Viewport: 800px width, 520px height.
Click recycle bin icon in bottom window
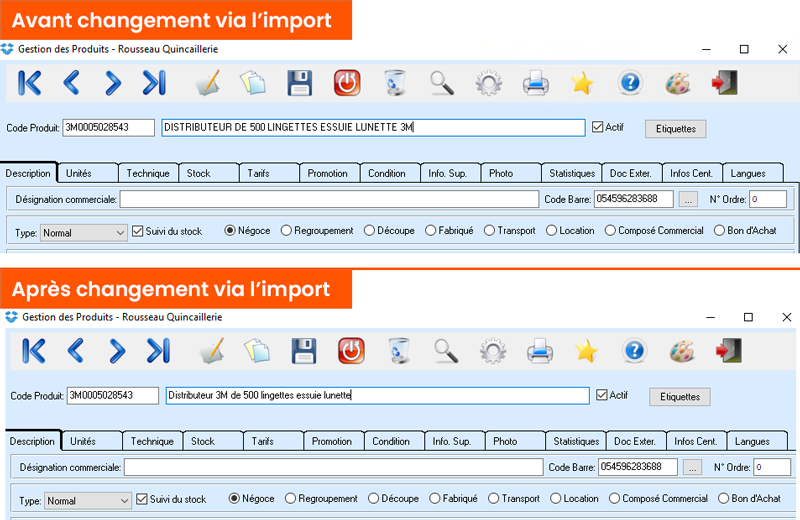(398, 351)
